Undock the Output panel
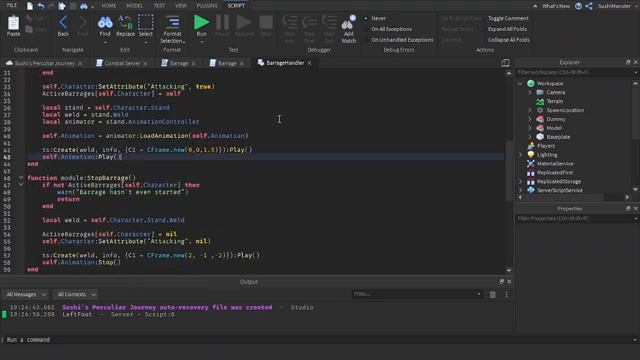 click(x=502, y=282)
